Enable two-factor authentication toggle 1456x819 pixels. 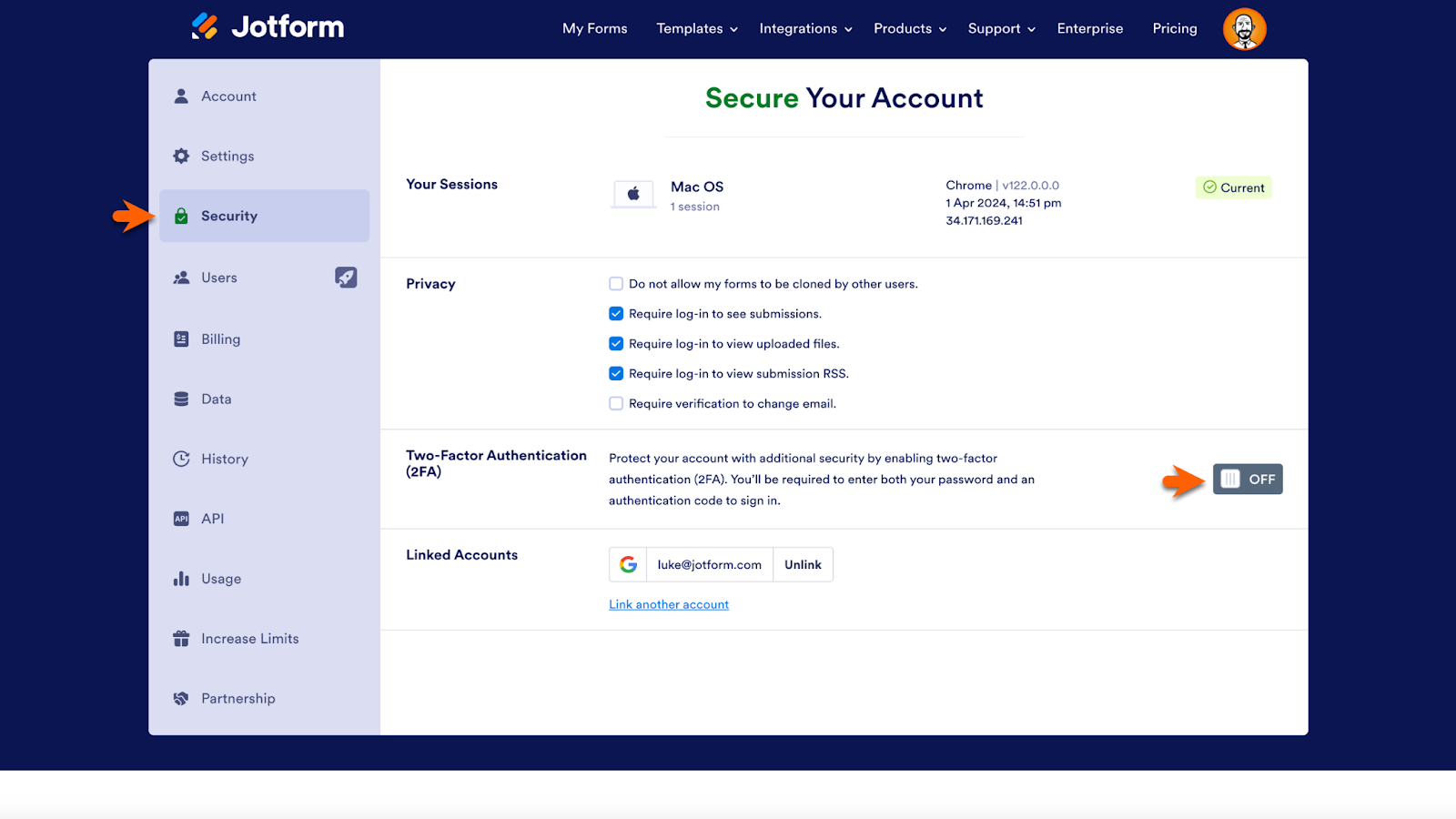(1247, 480)
